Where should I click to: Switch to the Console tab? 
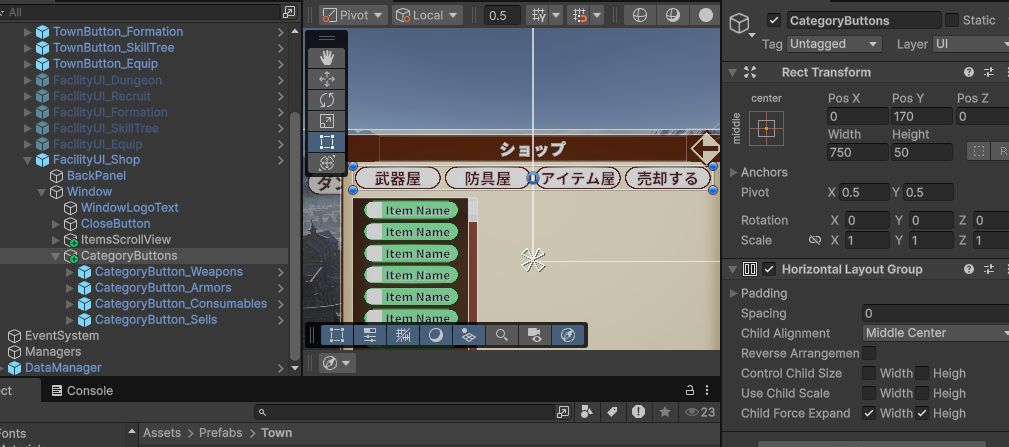[x=82, y=391]
